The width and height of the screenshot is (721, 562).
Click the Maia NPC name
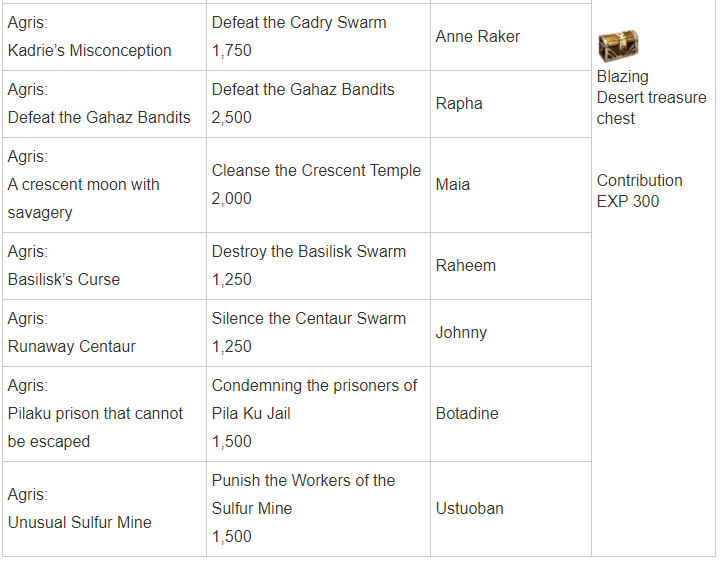(452, 185)
